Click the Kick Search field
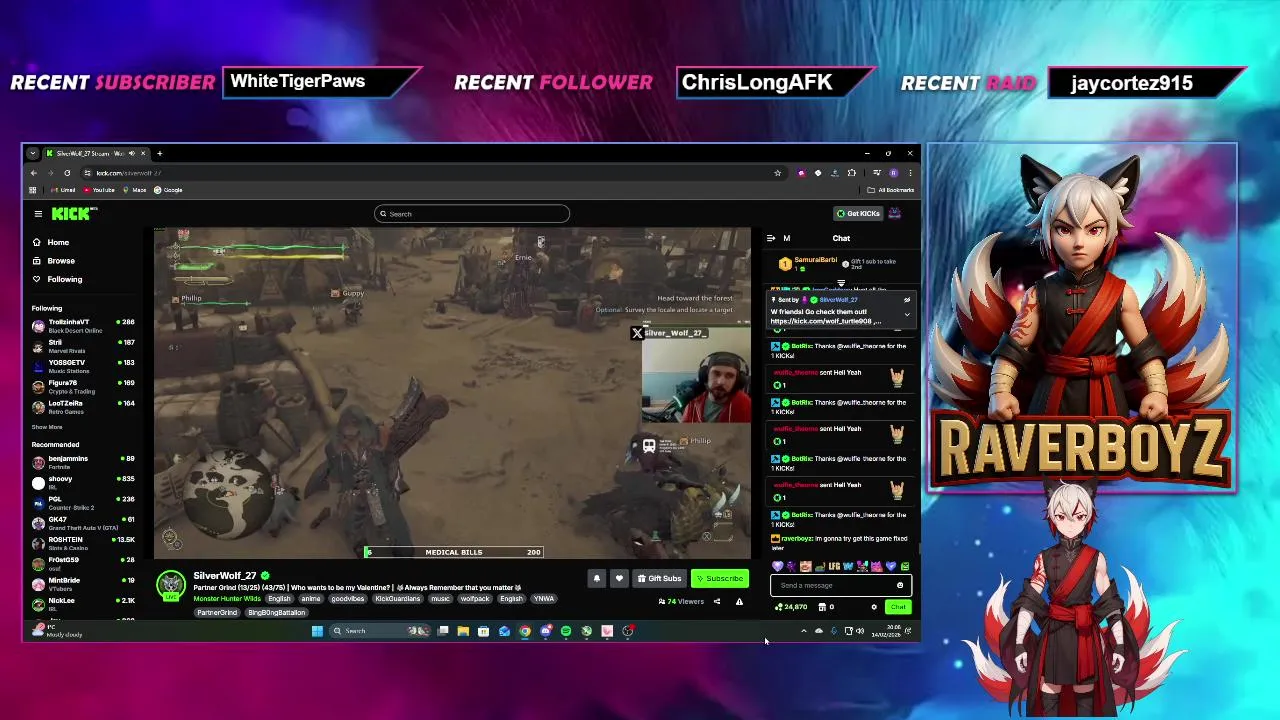 point(472,213)
